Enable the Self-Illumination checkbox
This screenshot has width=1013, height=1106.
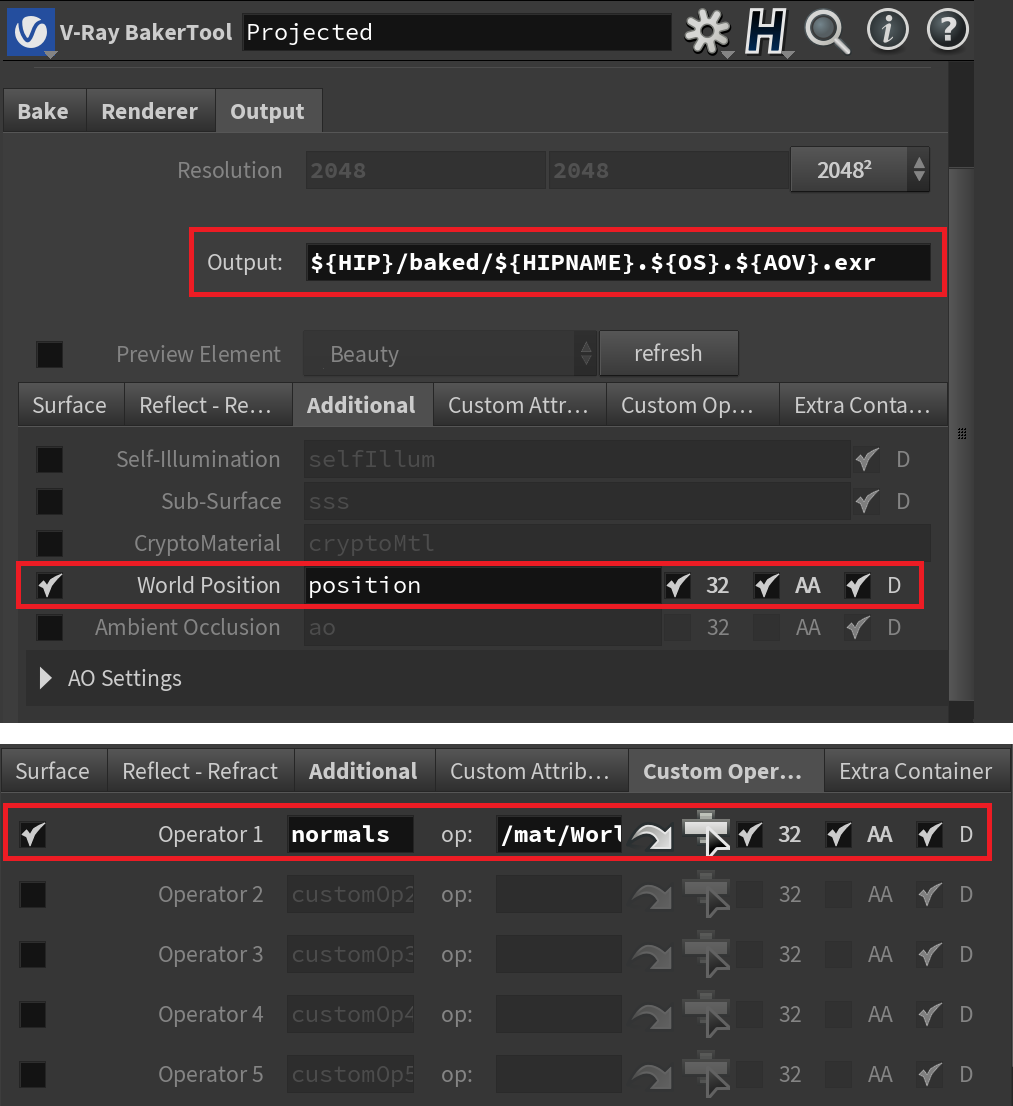(x=49, y=460)
